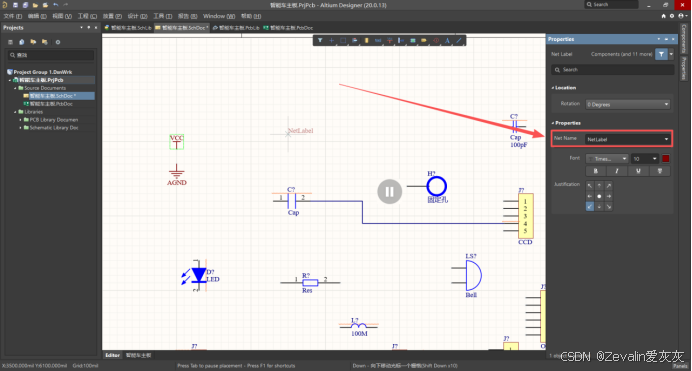Collapse the Libraries folder

click(15, 112)
